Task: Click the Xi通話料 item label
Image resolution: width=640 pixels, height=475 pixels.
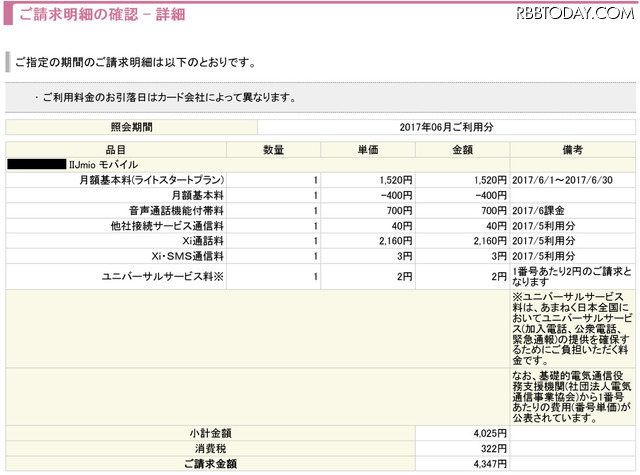Action: point(200,242)
